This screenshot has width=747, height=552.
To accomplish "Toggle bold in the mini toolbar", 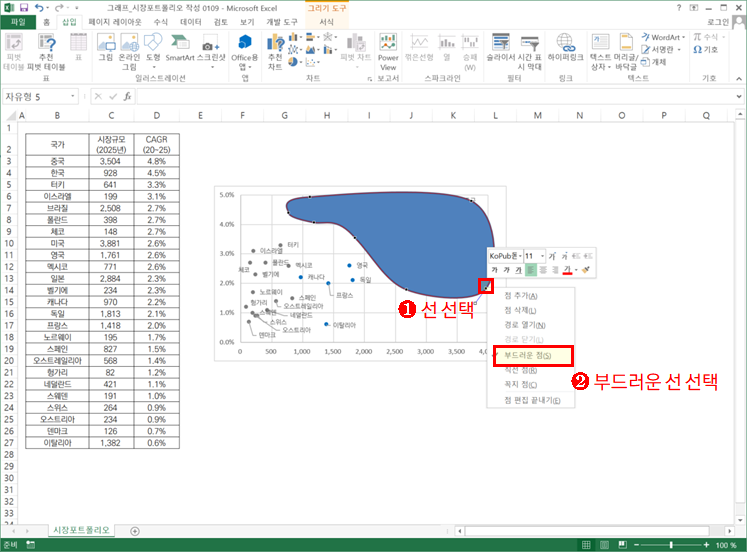I will click(x=495, y=270).
